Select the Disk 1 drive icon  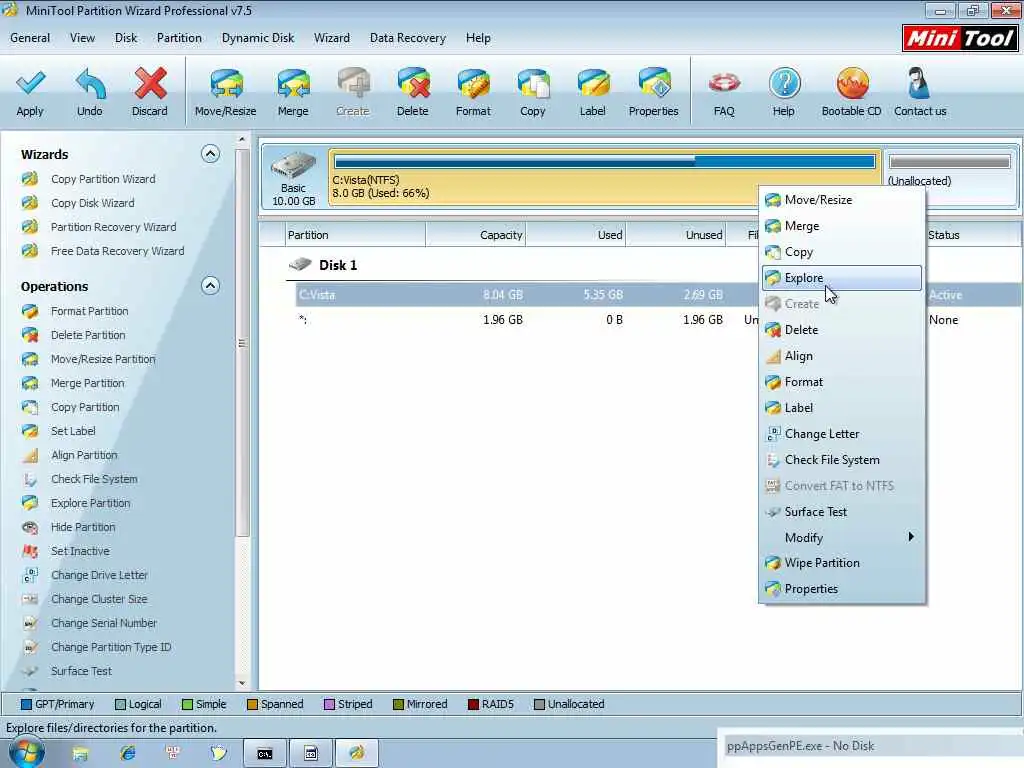(300, 264)
